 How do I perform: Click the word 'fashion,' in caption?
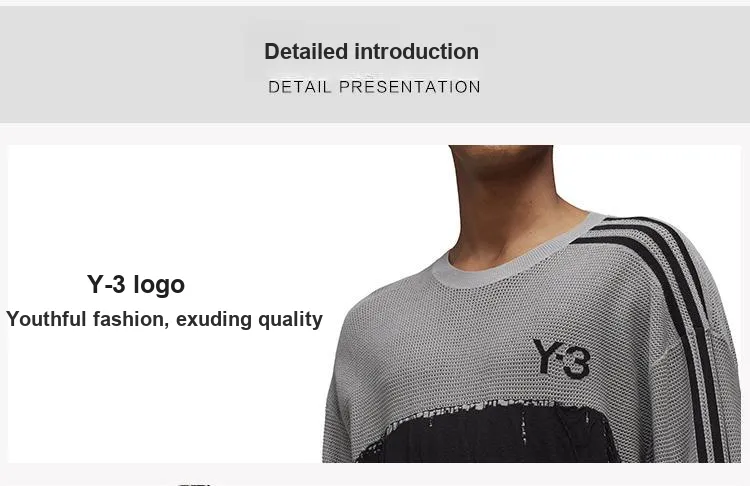click(x=131, y=320)
